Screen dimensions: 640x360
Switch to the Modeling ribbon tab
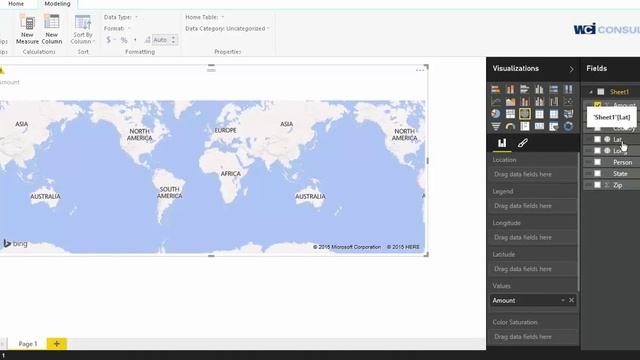pos(57,4)
